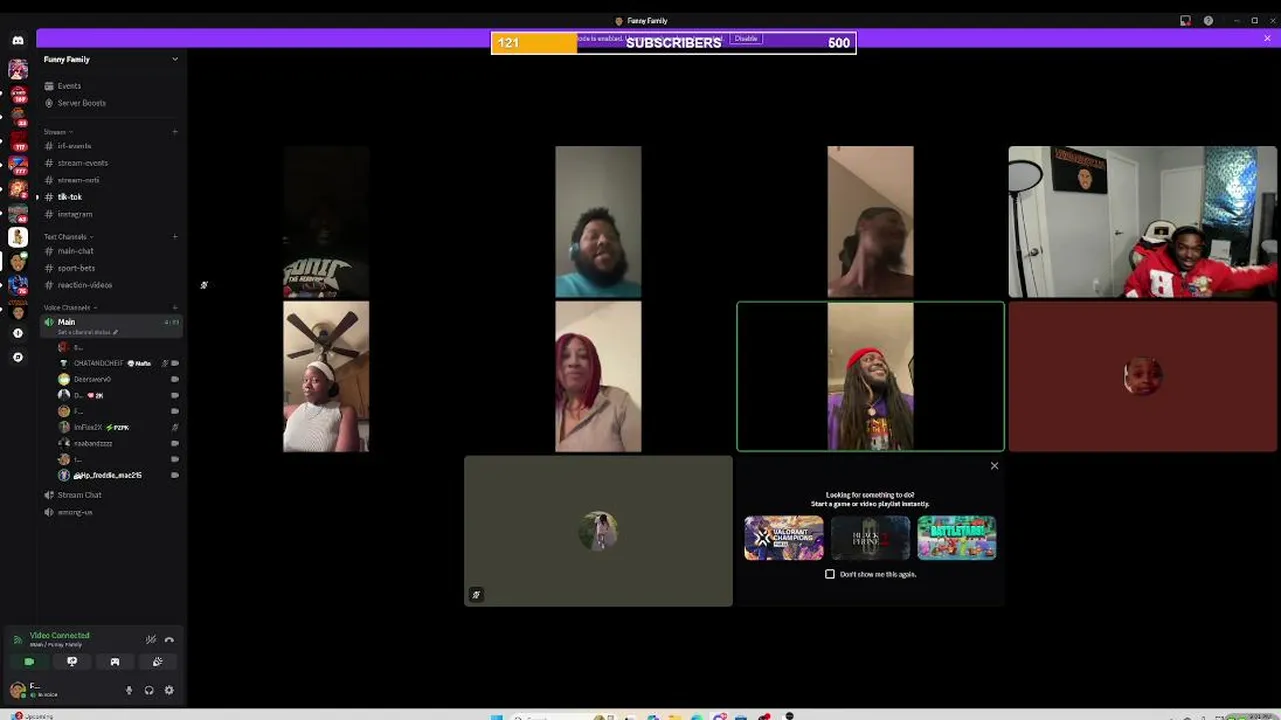Open your user avatar profile in bottom panel
This screenshot has width=1281, height=720.
pos(17,690)
